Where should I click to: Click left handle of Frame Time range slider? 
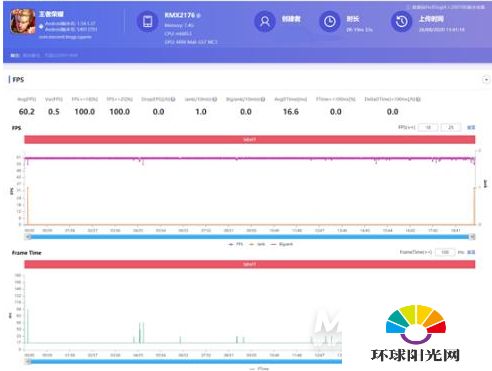tap(28, 362)
